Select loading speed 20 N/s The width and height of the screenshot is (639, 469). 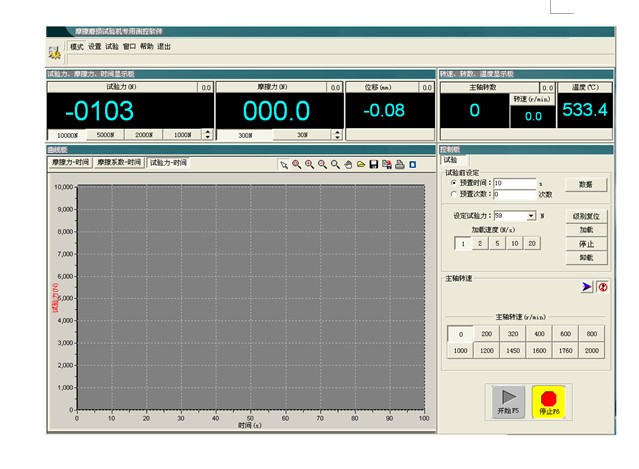[532, 244]
